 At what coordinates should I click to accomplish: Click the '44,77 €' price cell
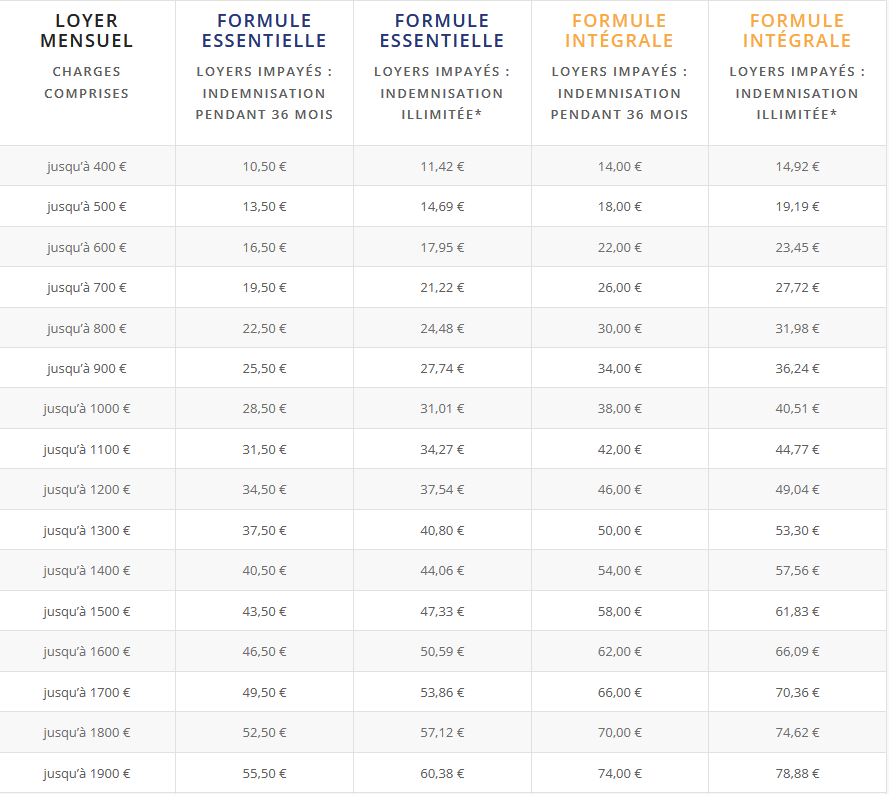(x=797, y=450)
